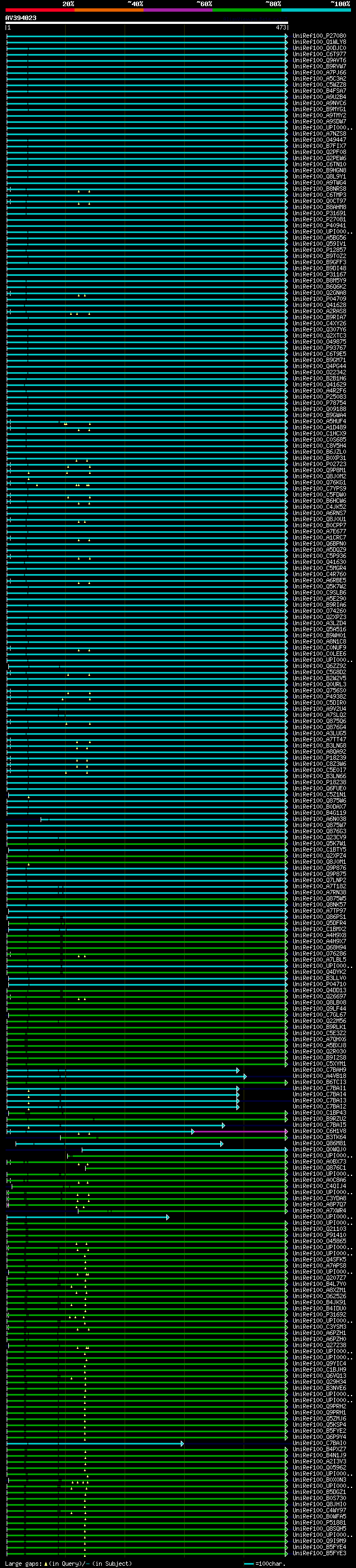The height and width of the screenshot is (1568, 356).
Task: Select the white AV394023 query bar
Action: point(146,22)
